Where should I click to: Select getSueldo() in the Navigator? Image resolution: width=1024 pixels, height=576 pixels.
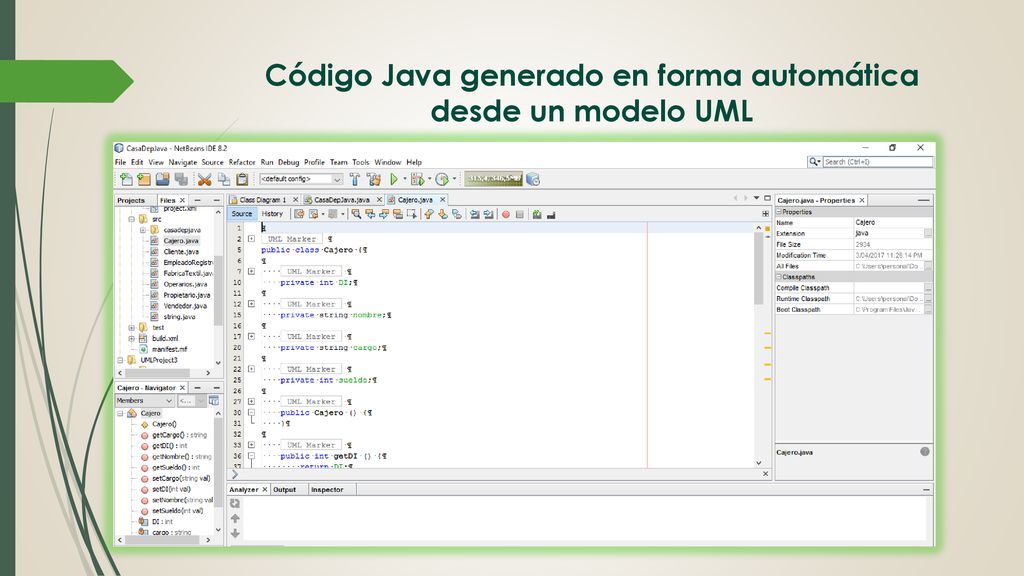click(x=176, y=468)
